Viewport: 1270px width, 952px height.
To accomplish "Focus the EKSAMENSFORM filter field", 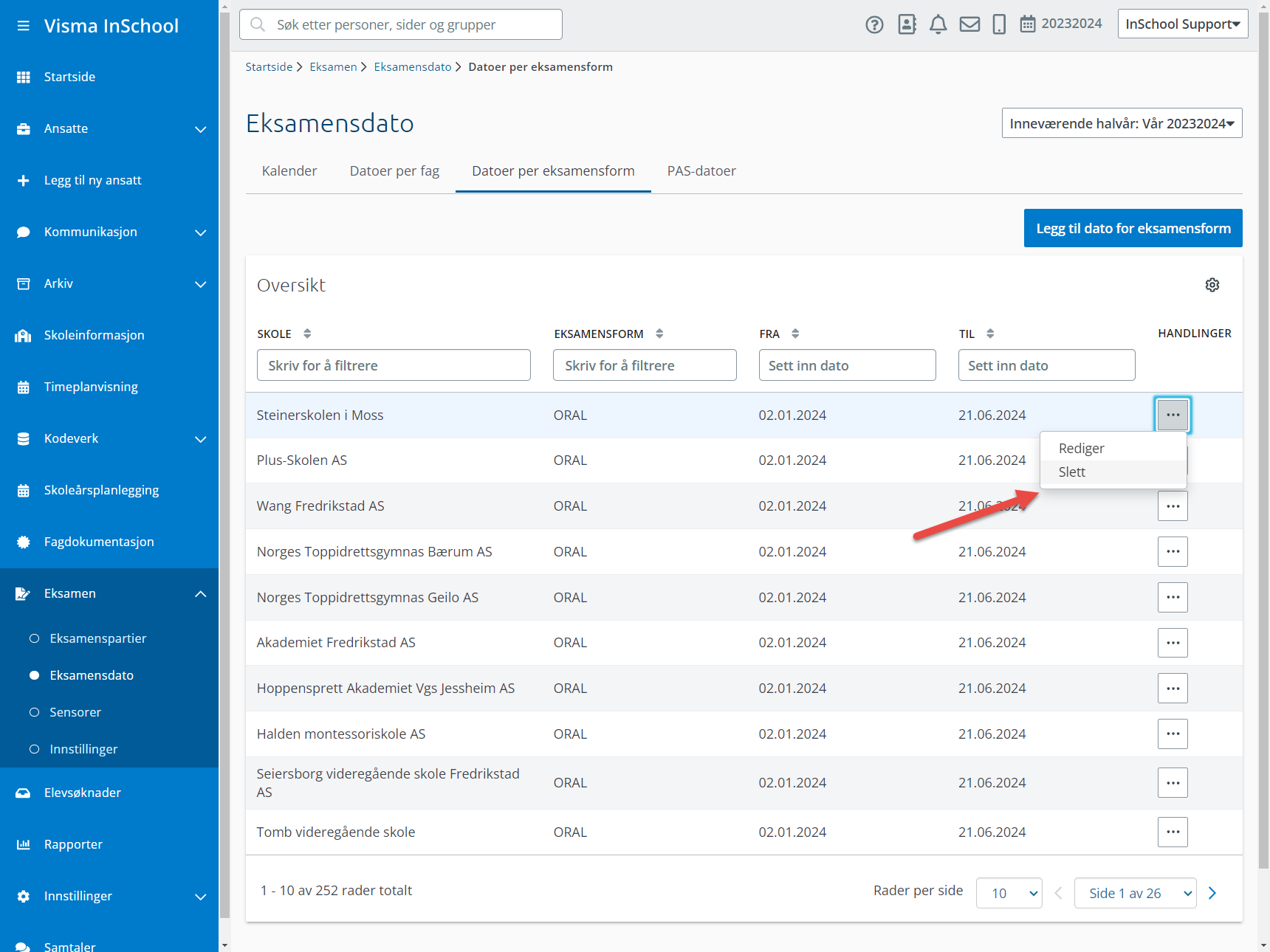I will [x=645, y=365].
